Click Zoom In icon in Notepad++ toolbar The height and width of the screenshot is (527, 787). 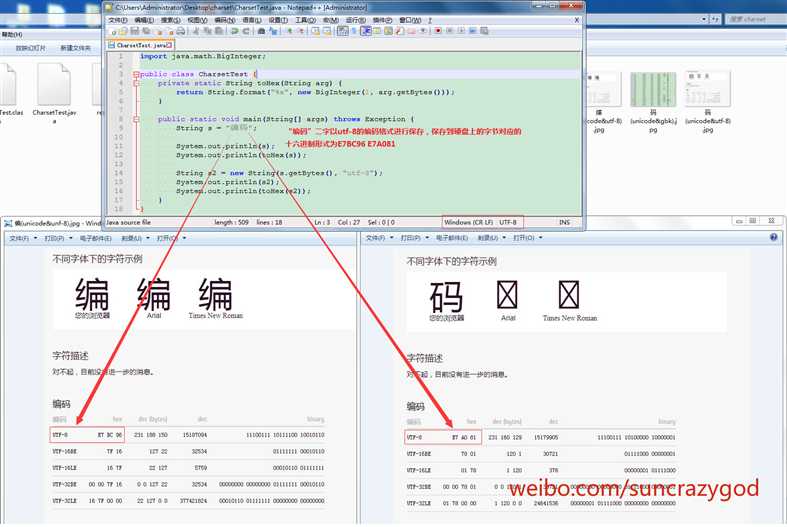pyautogui.click(x=290, y=31)
